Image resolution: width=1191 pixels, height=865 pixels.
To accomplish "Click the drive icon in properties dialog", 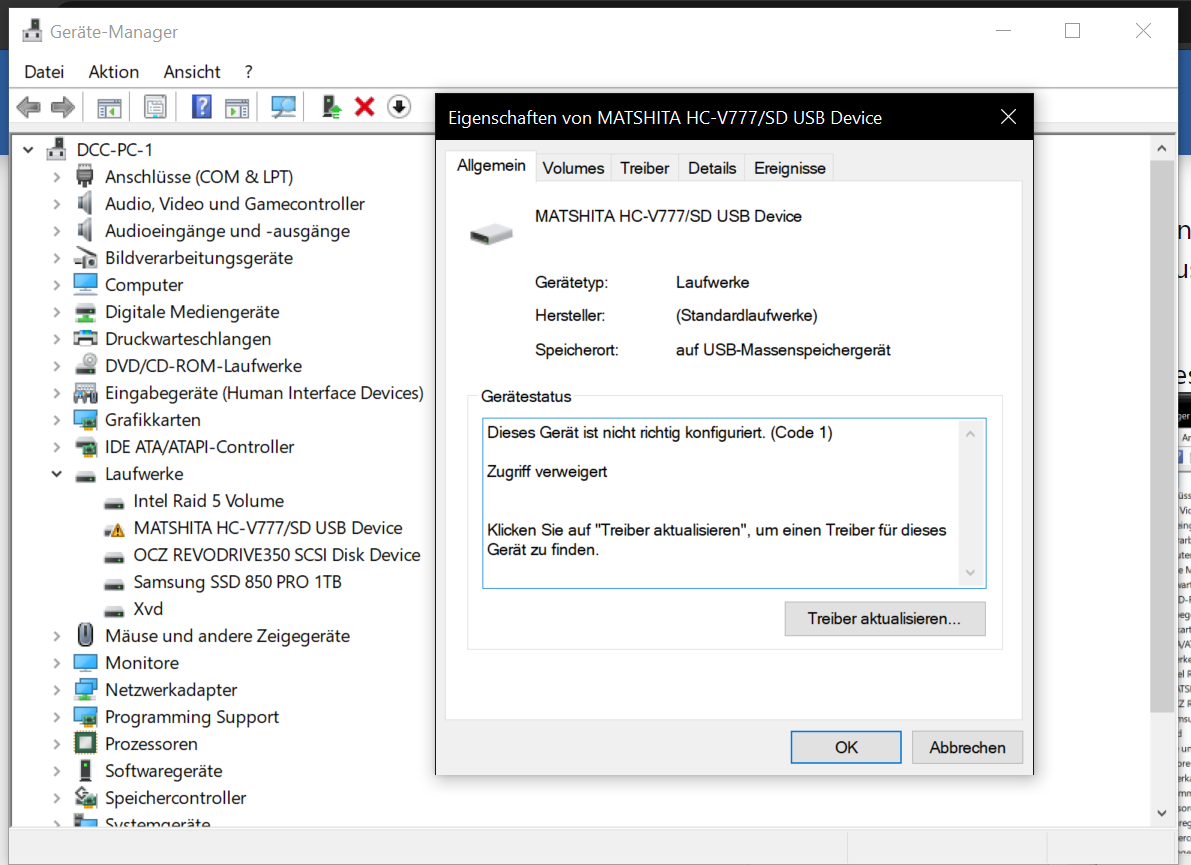I will pos(491,234).
